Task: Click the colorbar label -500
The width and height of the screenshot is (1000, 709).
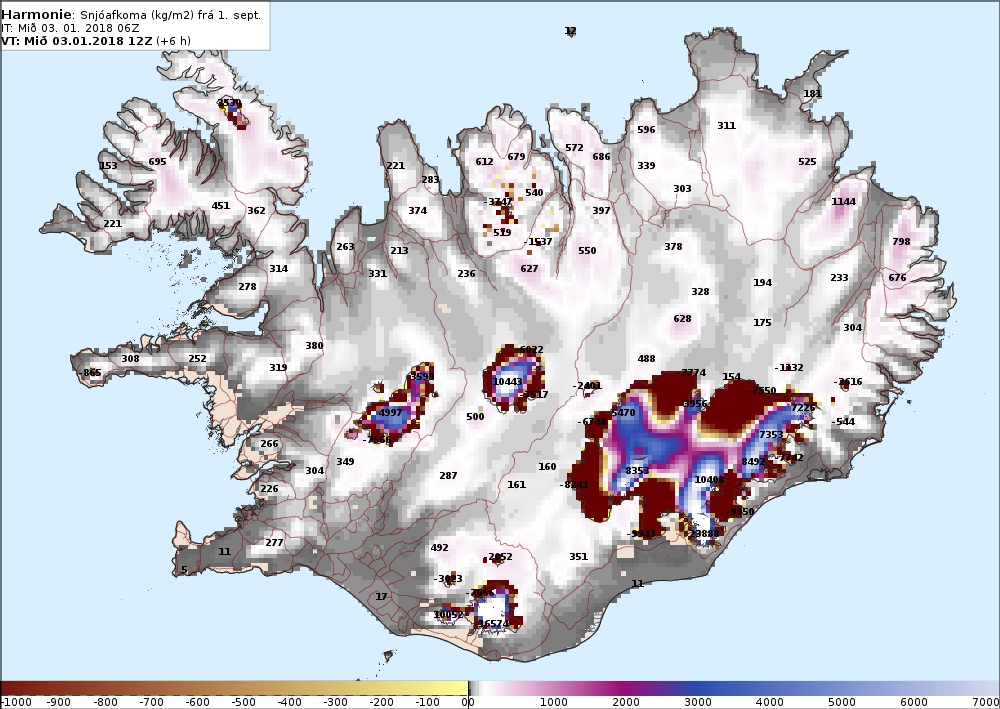Action: pos(243,703)
